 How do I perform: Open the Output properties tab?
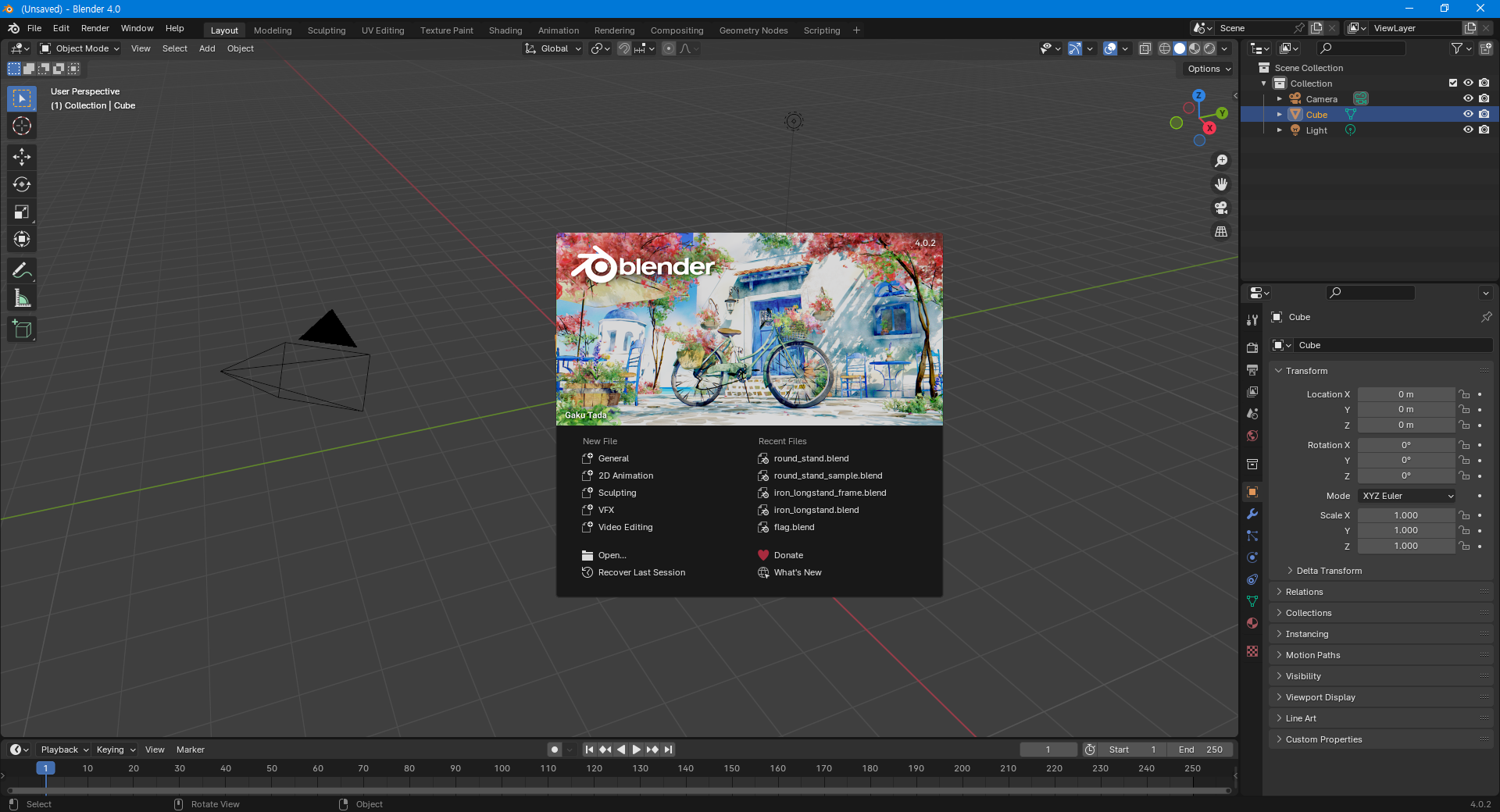coord(1252,369)
